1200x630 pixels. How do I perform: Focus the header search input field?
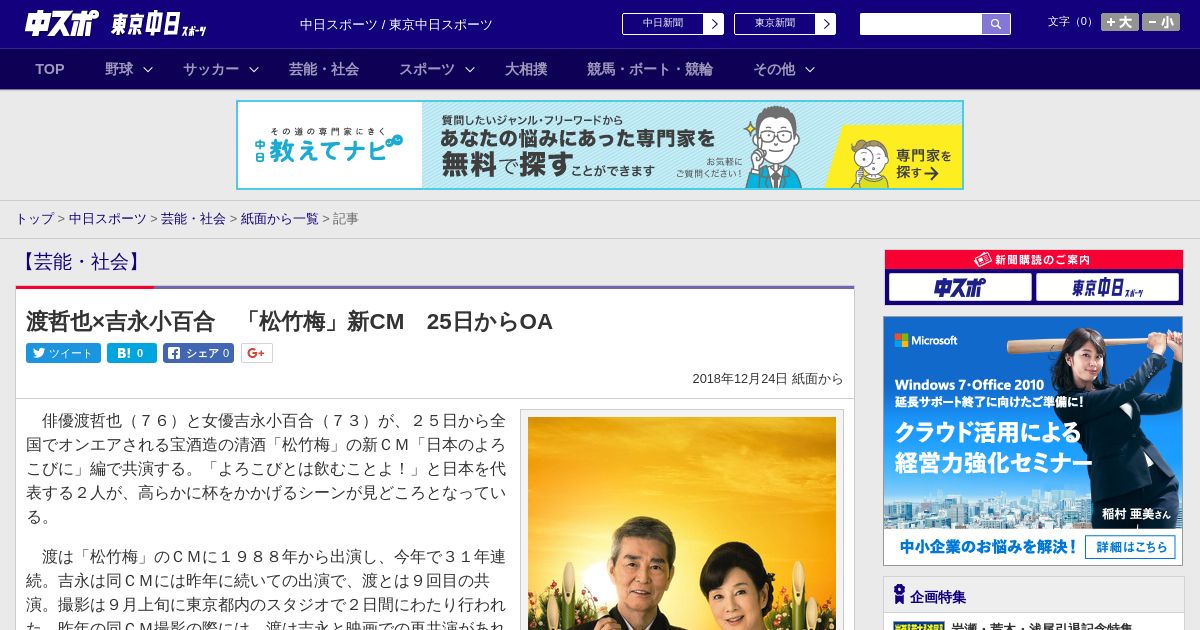921,24
